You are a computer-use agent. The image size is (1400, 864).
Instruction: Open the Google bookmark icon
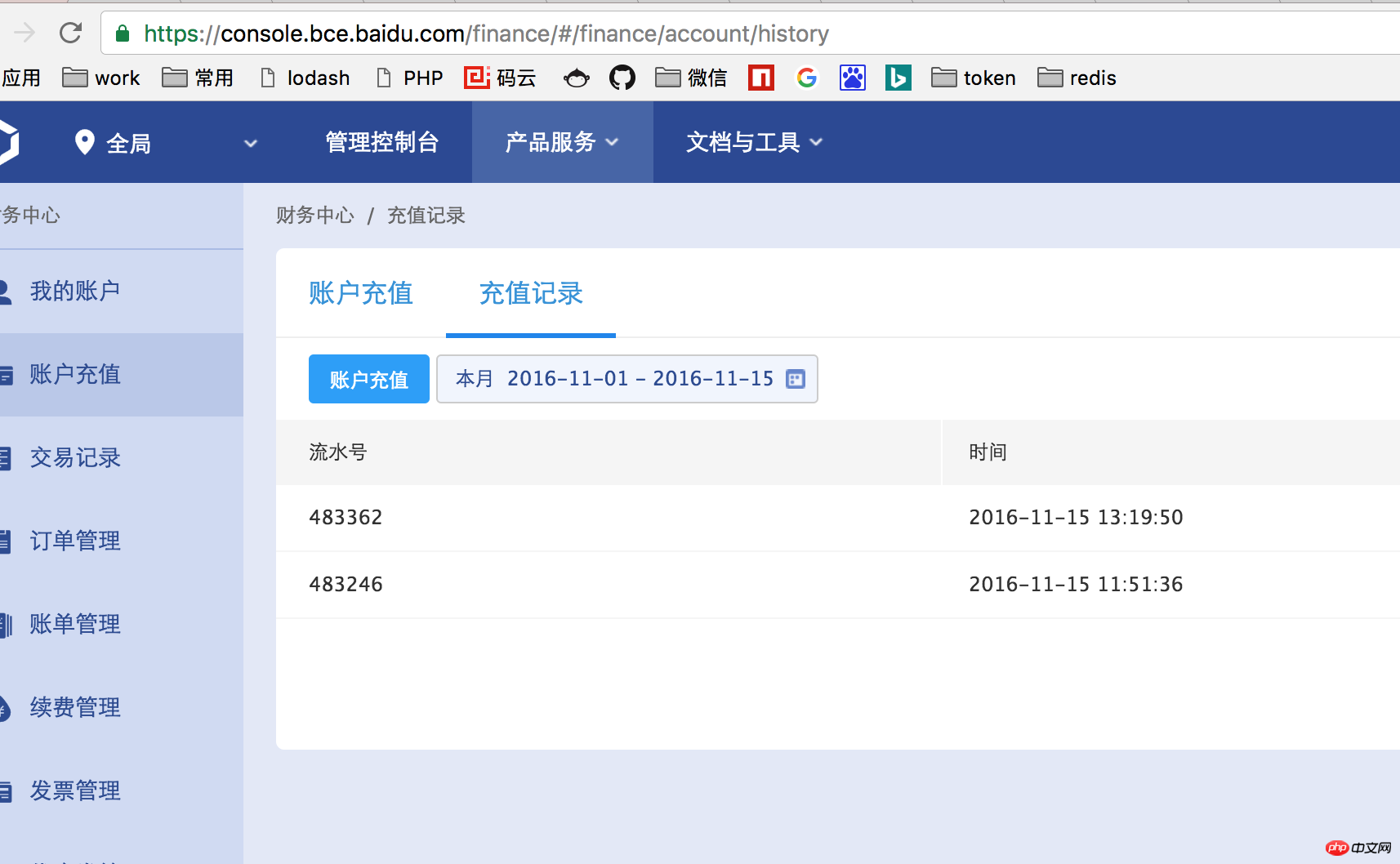pos(806,78)
